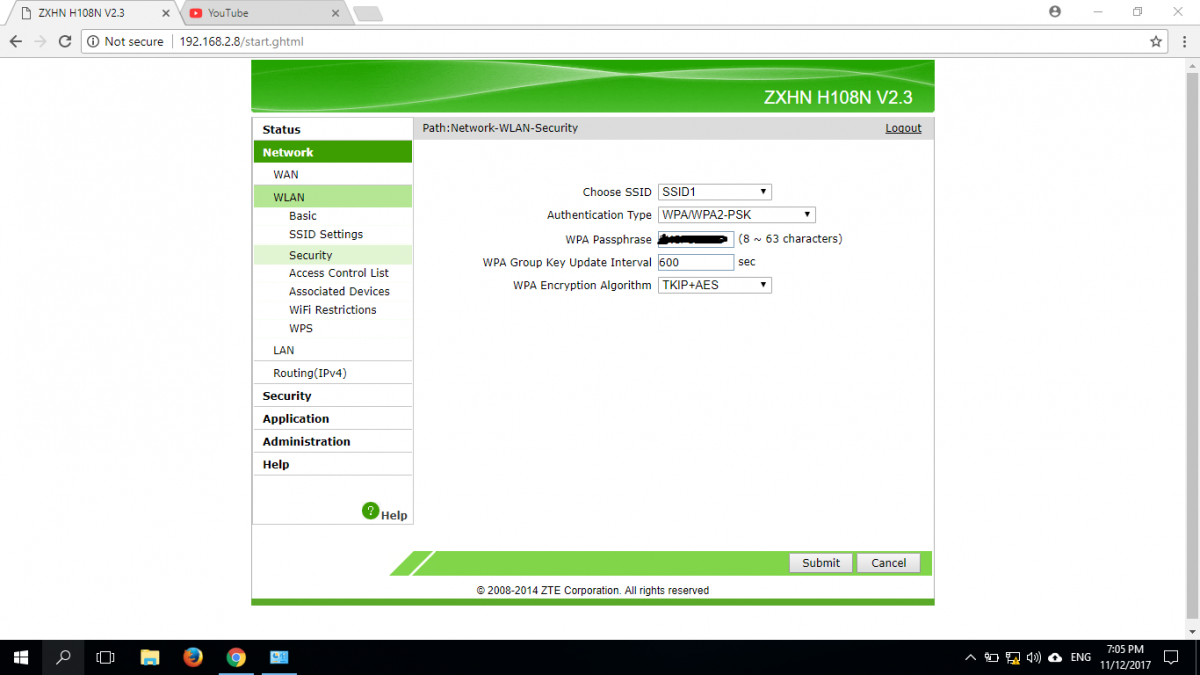Click the ENG language indicator
The image size is (1200, 675).
pos(1081,658)
